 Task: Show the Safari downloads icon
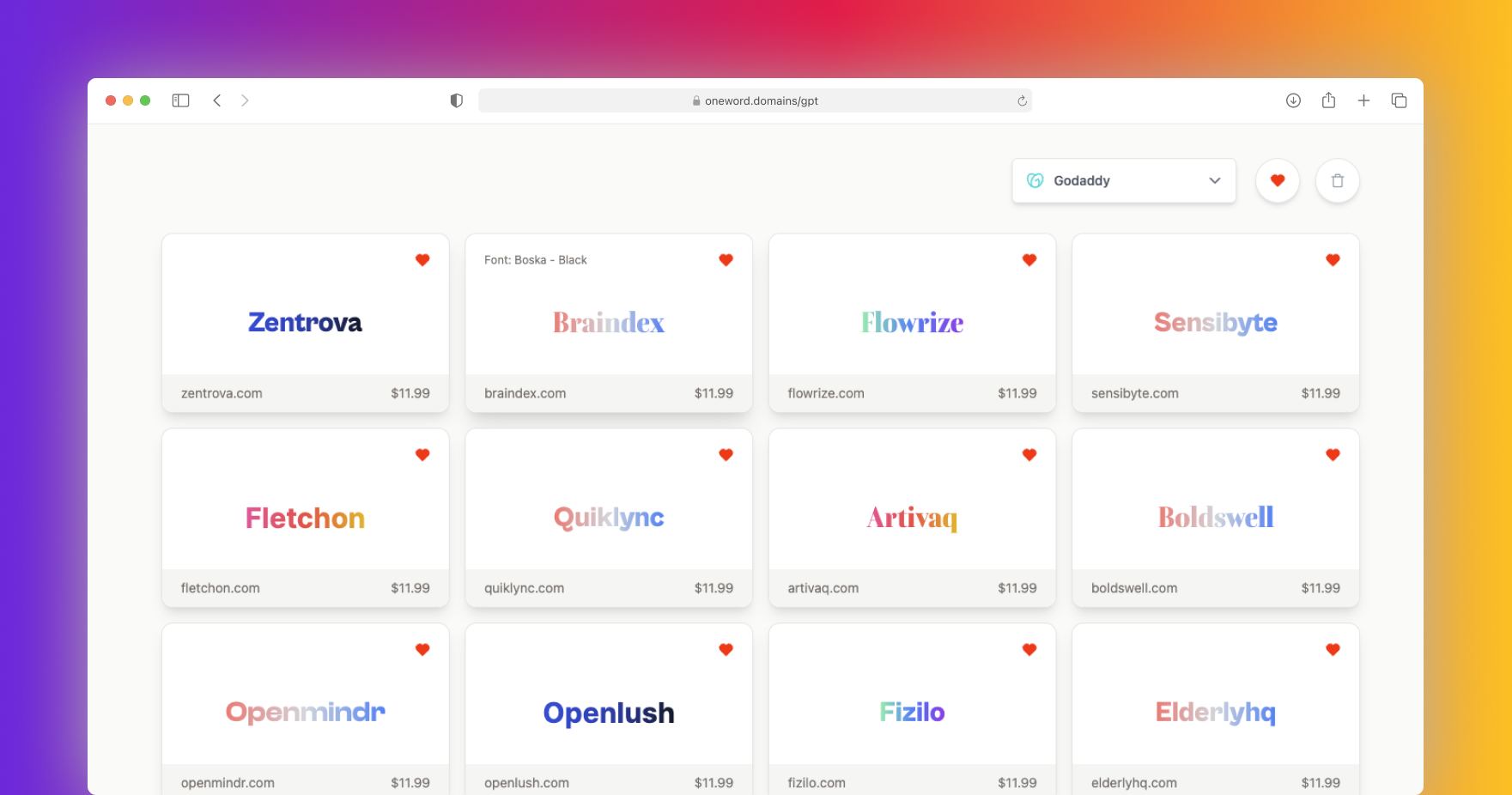(1293, 100)
